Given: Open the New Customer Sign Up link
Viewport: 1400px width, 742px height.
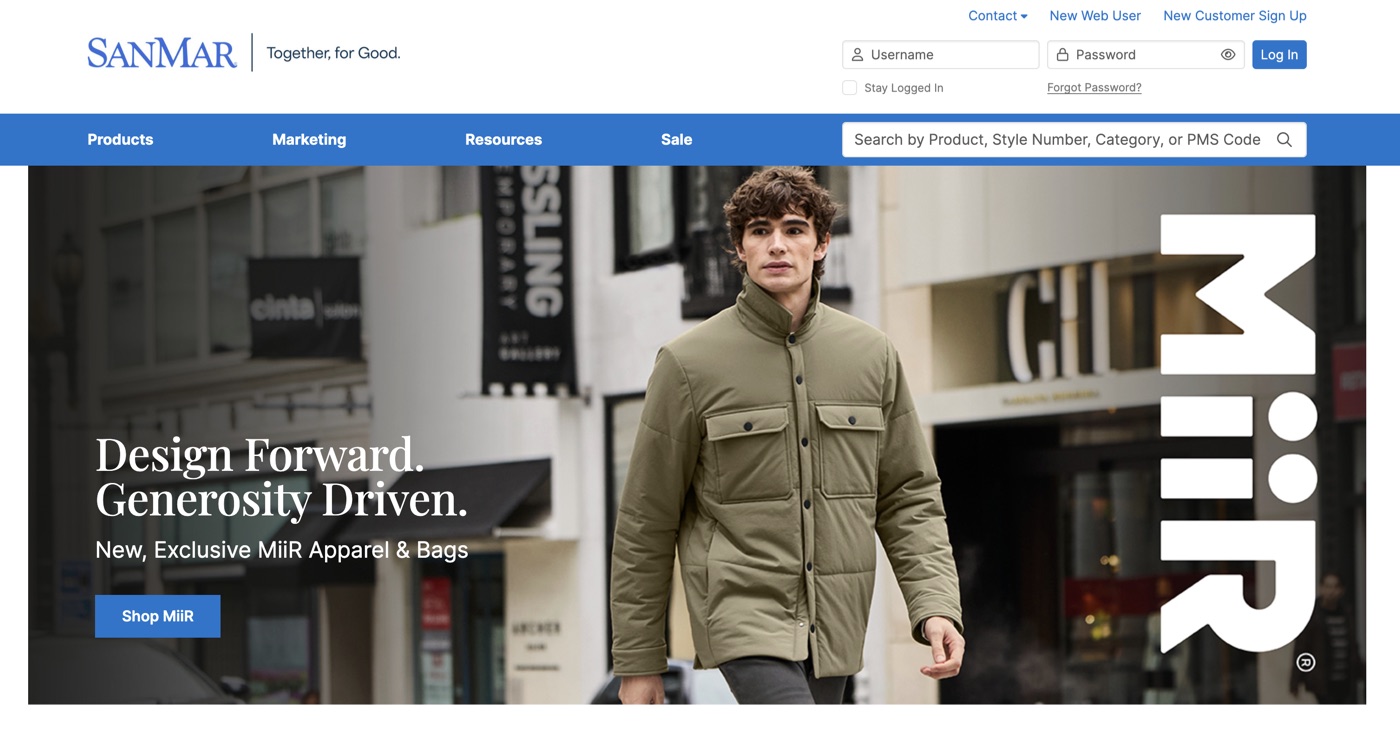Looking at the screenshot, I should point(1235,16).
